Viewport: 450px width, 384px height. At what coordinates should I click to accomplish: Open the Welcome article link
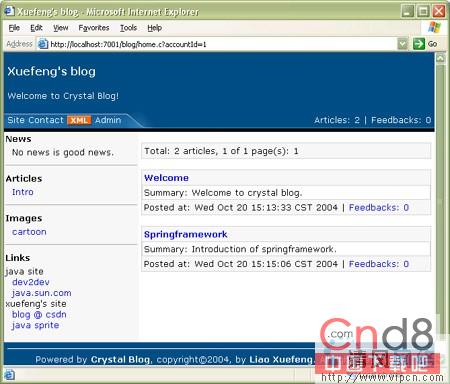point(166,178)
